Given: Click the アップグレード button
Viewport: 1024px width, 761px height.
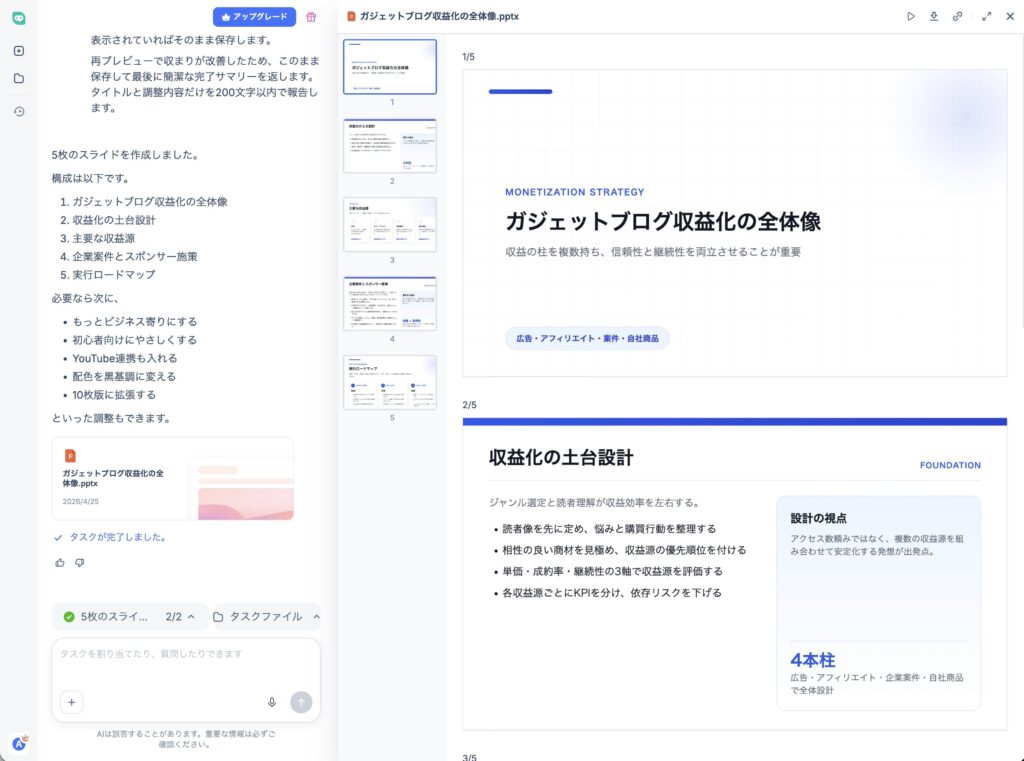Looking at the screenshot, I should coord(254,17).
